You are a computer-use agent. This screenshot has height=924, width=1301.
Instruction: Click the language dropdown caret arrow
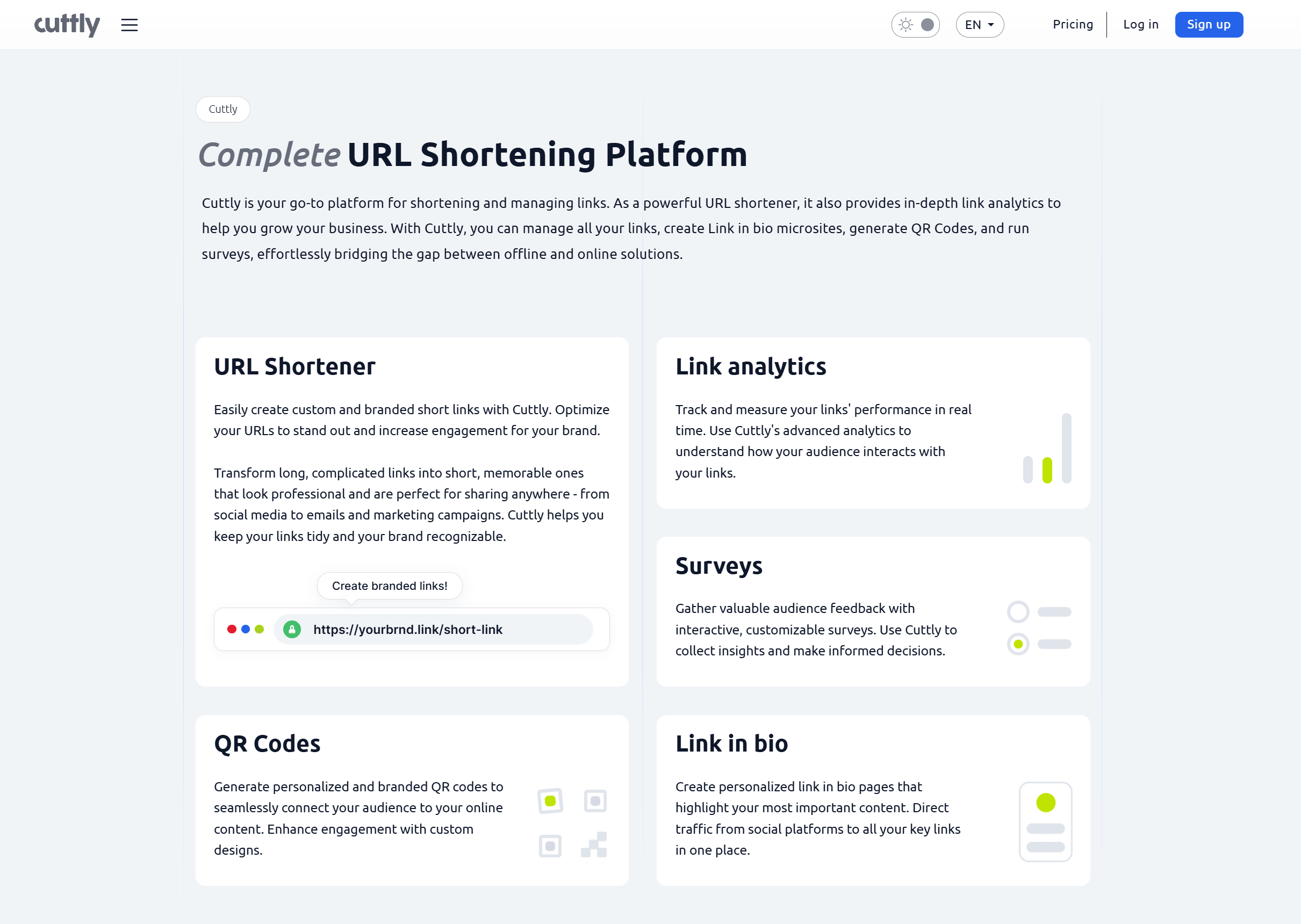[x=991, y=25]
